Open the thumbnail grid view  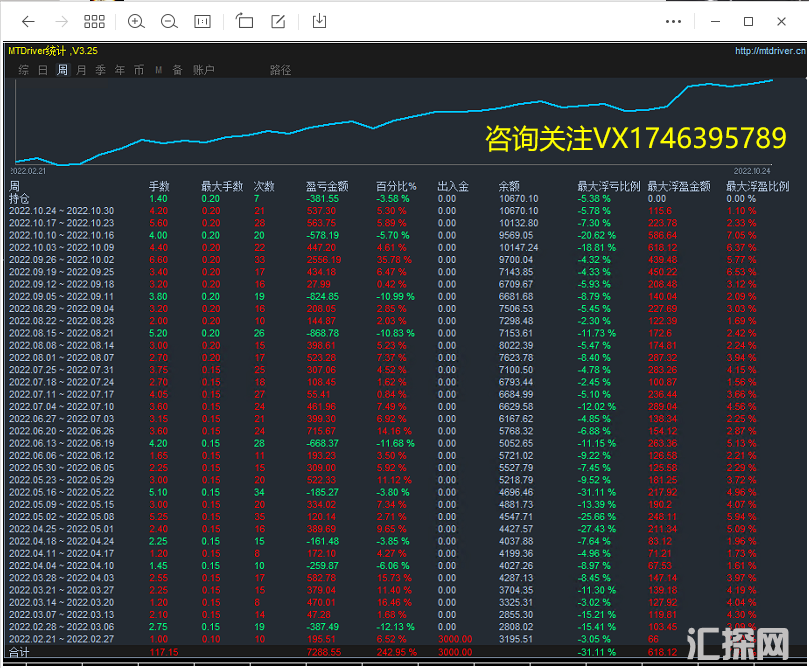95,21
